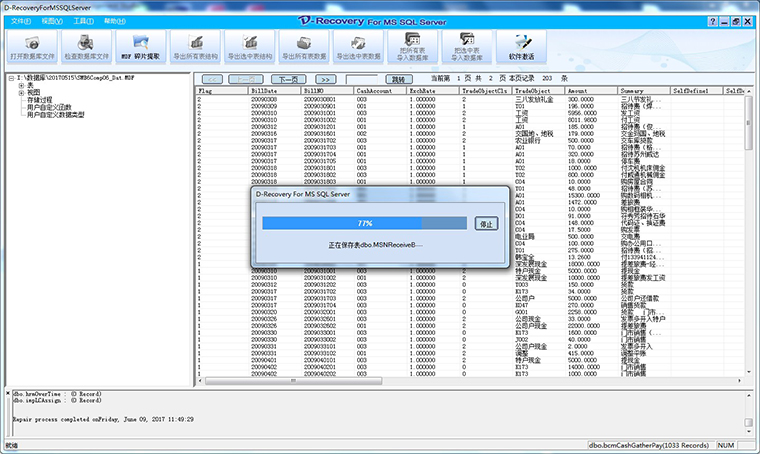Expand the 视图 (Views) tree node
Image resolution: width=760 pixels, height=454 pixels.
click(x=21, y=93)
